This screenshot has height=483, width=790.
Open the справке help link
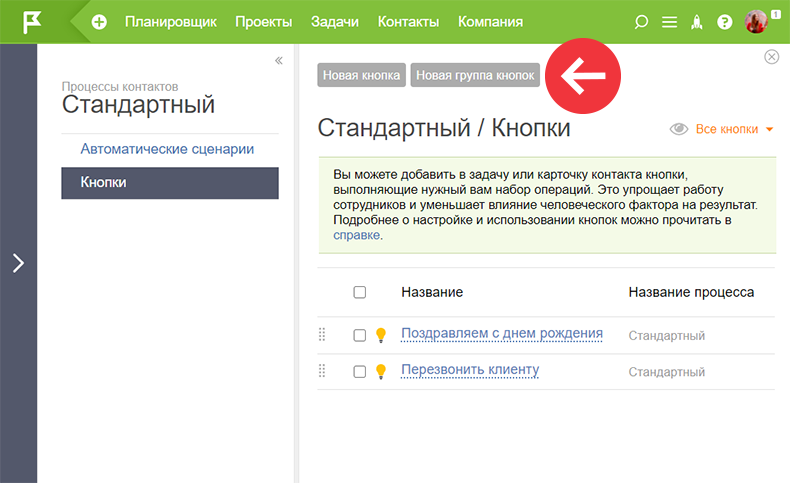click(x=357, y=235)
